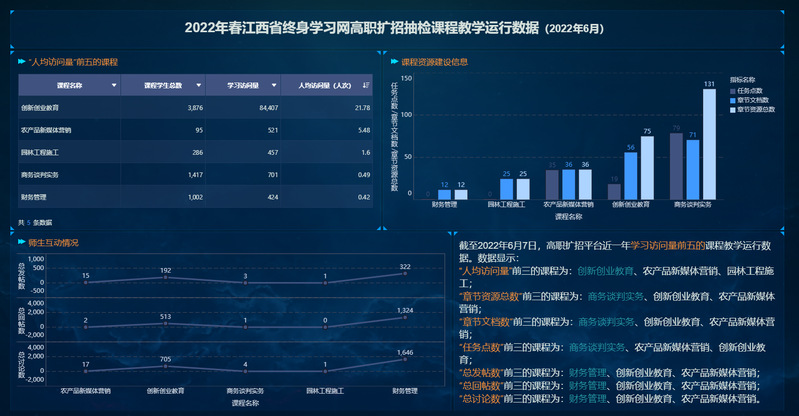This screenshot has width=799, height=416.
Task: Click data point 1,324 in 总回帖数 line
Action: [405, 317]
